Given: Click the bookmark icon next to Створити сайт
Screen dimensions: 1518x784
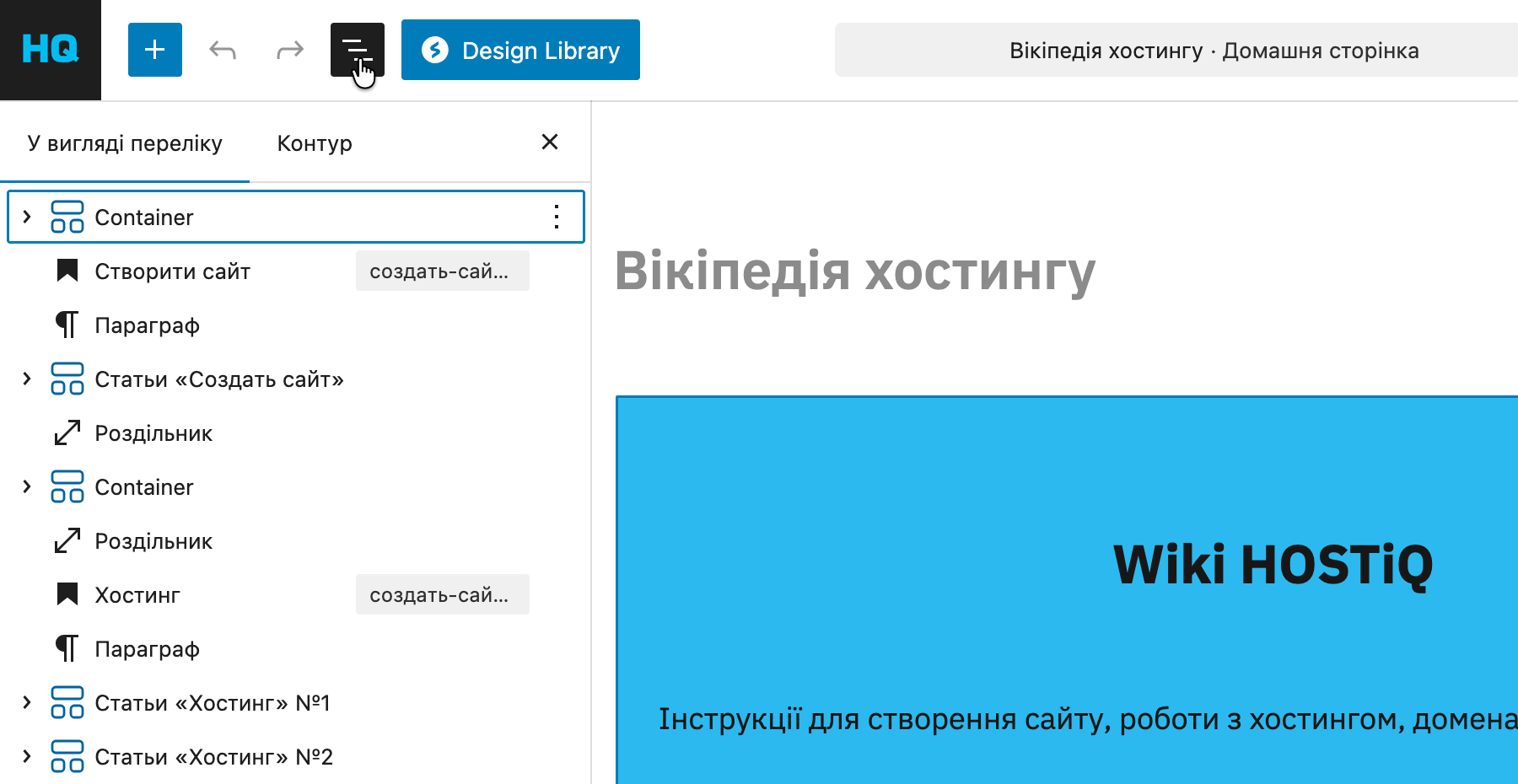Looking at the screenshot, I should [67, 271].
